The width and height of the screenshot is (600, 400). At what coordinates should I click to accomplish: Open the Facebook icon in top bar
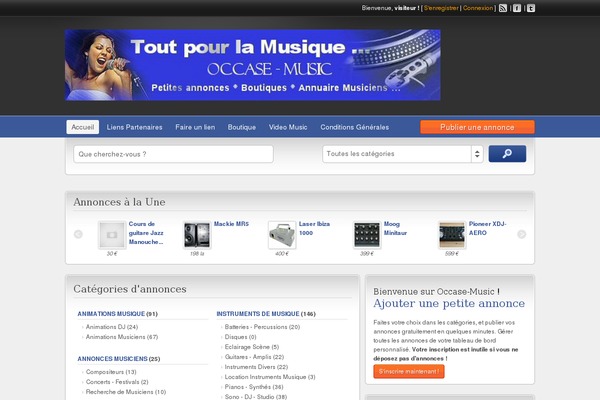[517, 8]
